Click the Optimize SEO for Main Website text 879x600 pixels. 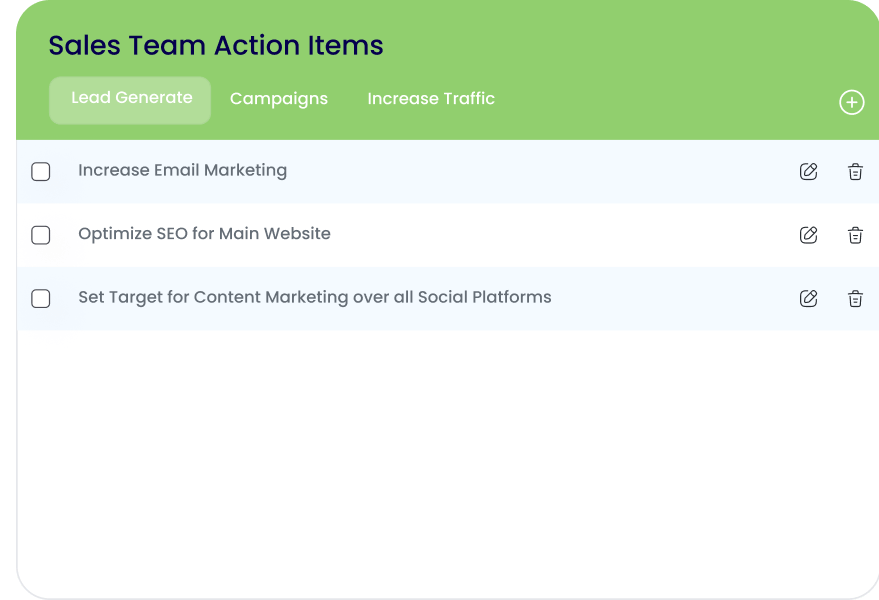tap(204, 234)
